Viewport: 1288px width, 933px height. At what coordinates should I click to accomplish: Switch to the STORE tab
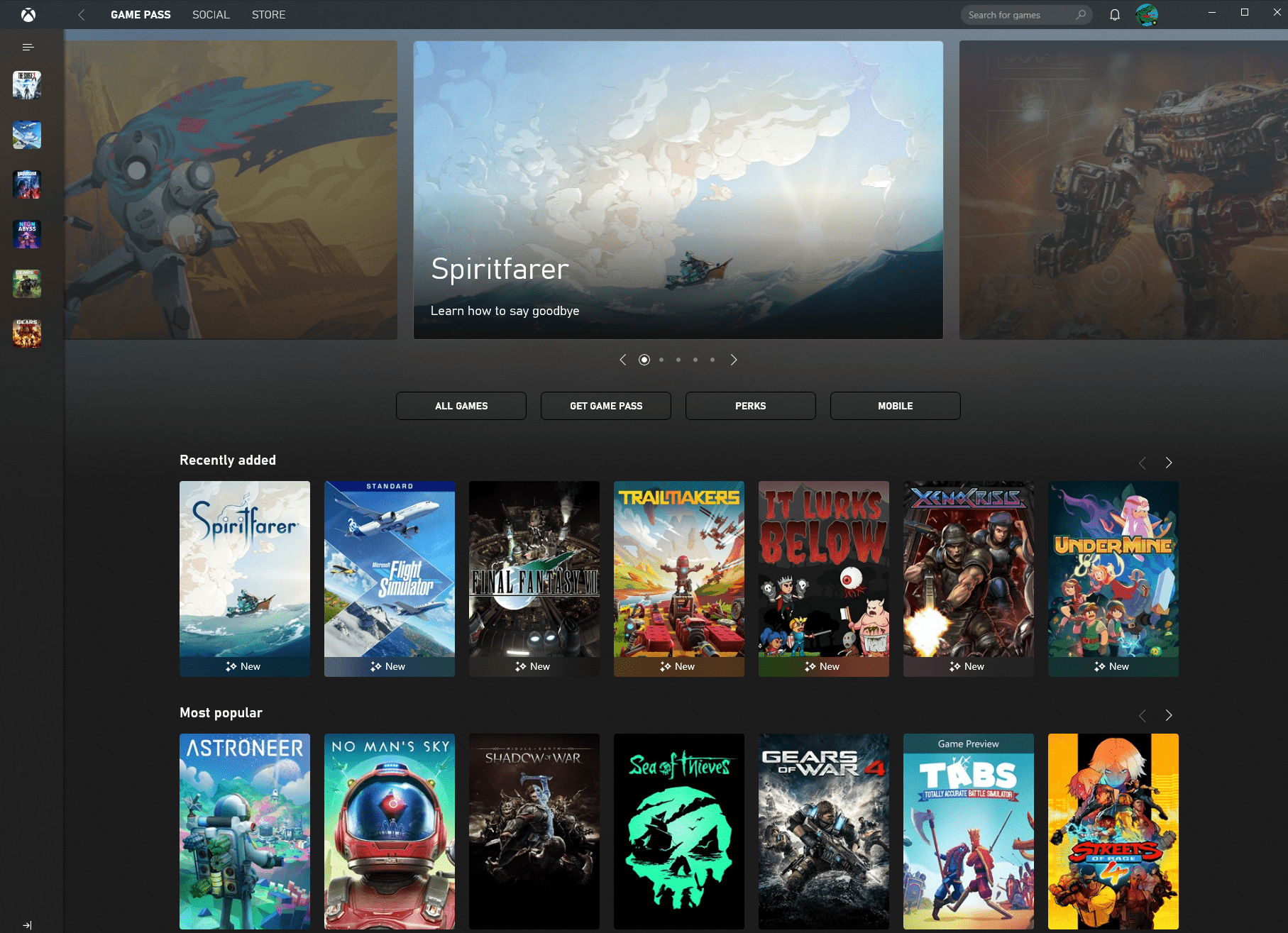point(268,15)
